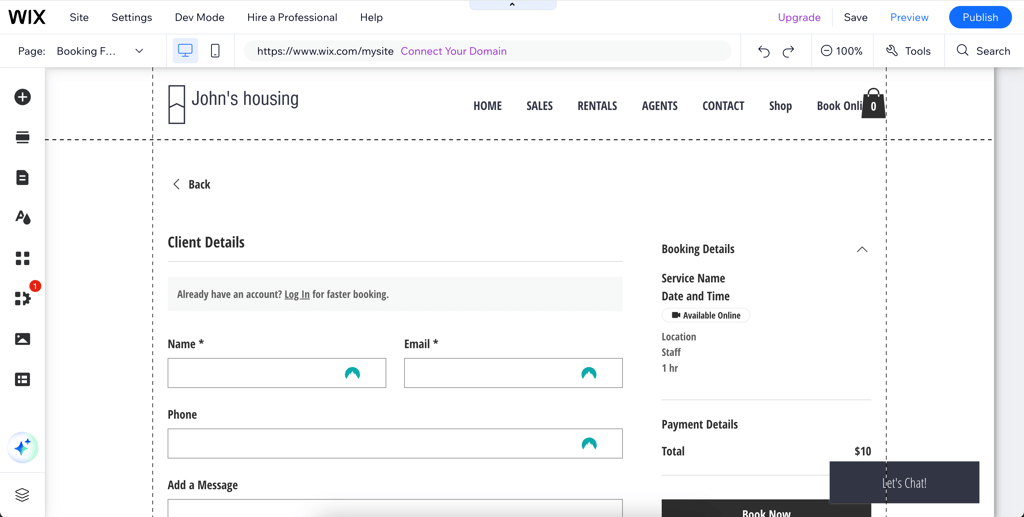Open the Layers panel icon

22,495
